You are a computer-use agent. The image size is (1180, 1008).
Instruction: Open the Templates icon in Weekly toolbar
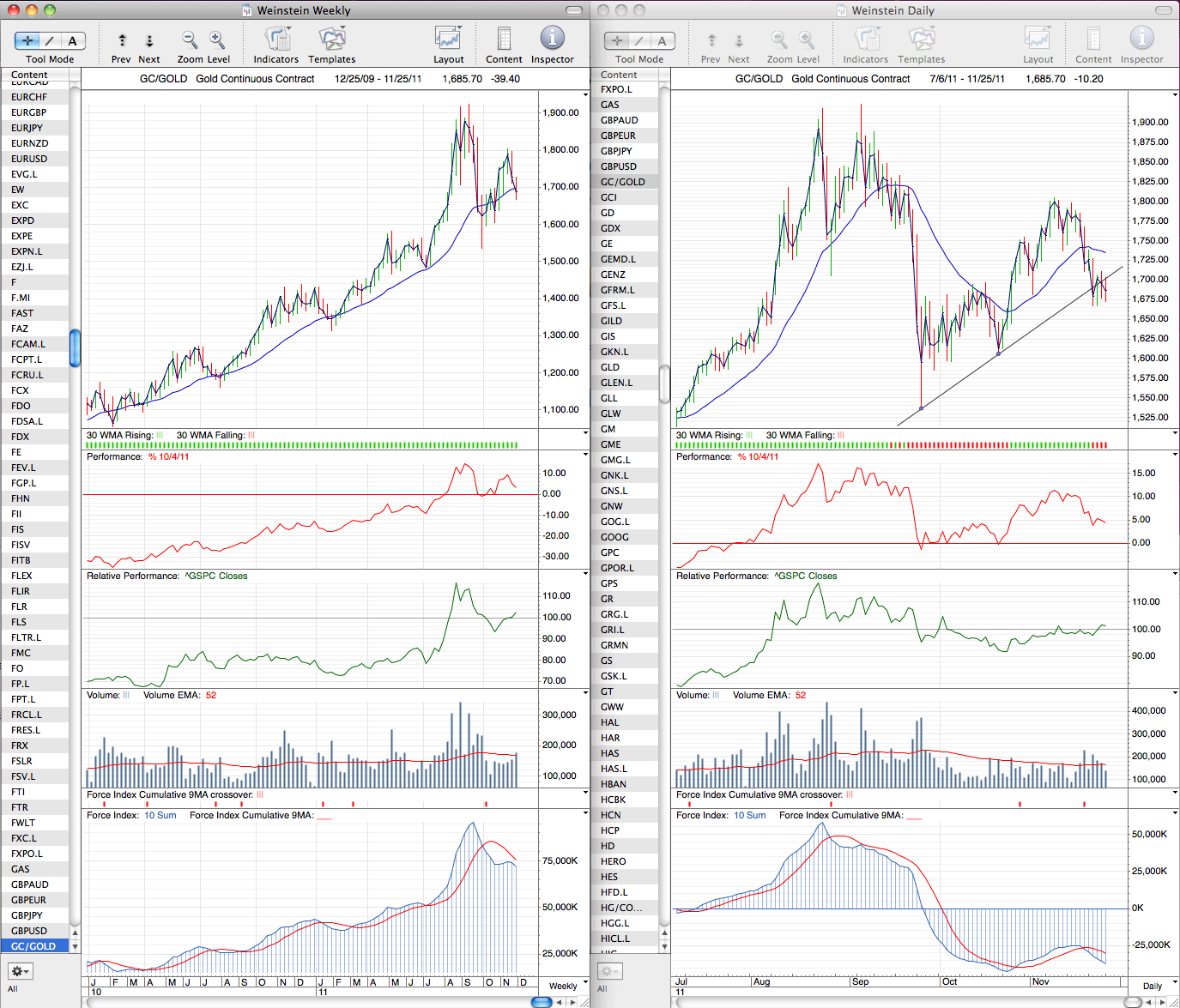pos(332,39)
